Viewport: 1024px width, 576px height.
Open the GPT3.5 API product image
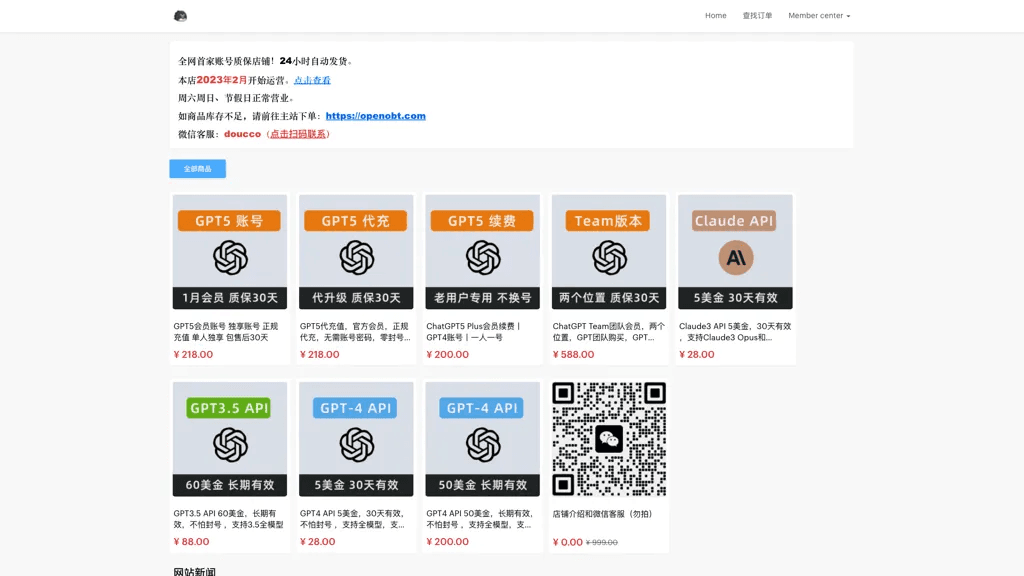pyautogui.click(x=230, y=439)
